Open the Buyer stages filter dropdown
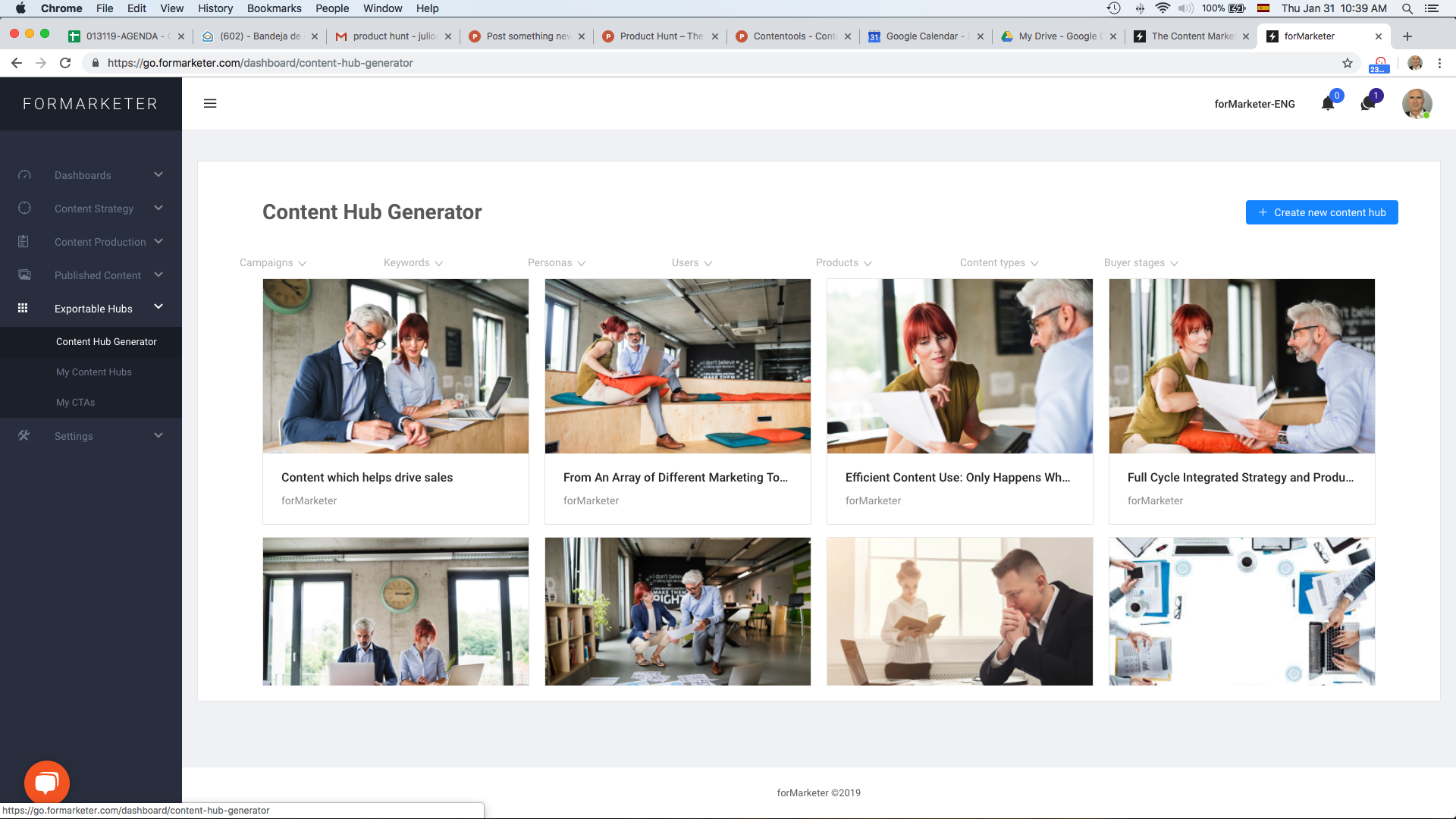Image resolution: width=1456 pixels, height=819 pixels. pos(1141,263)
